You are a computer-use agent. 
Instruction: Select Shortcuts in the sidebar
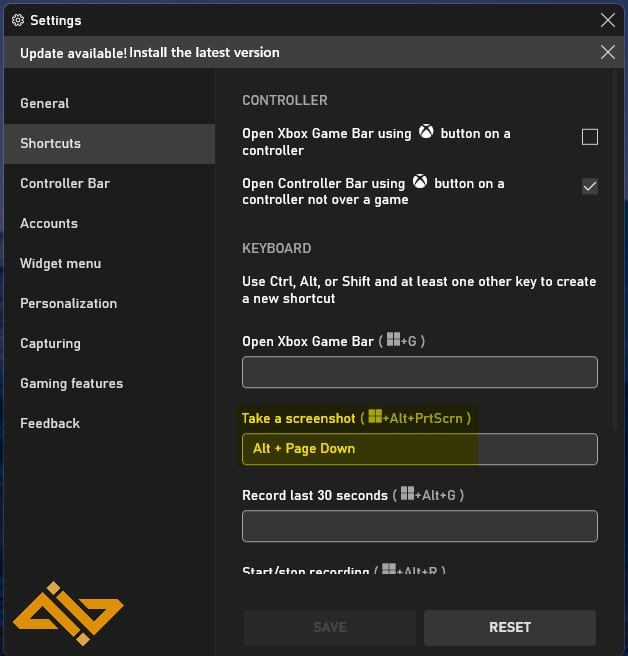109,144
